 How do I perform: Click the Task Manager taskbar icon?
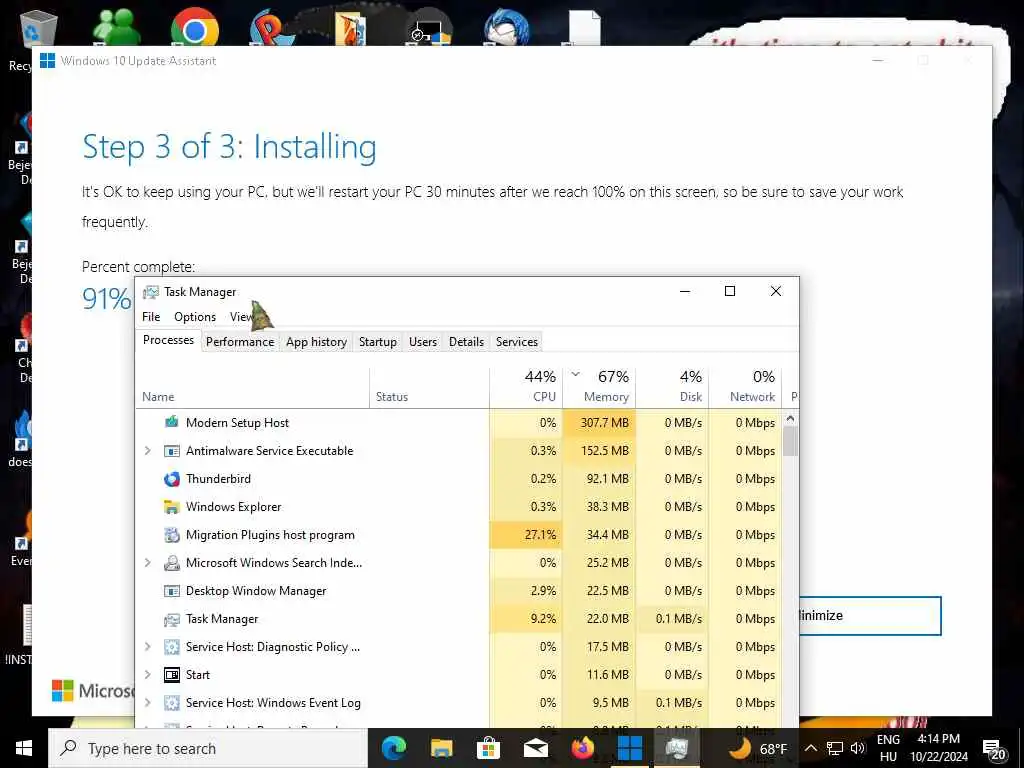(677, 748)
